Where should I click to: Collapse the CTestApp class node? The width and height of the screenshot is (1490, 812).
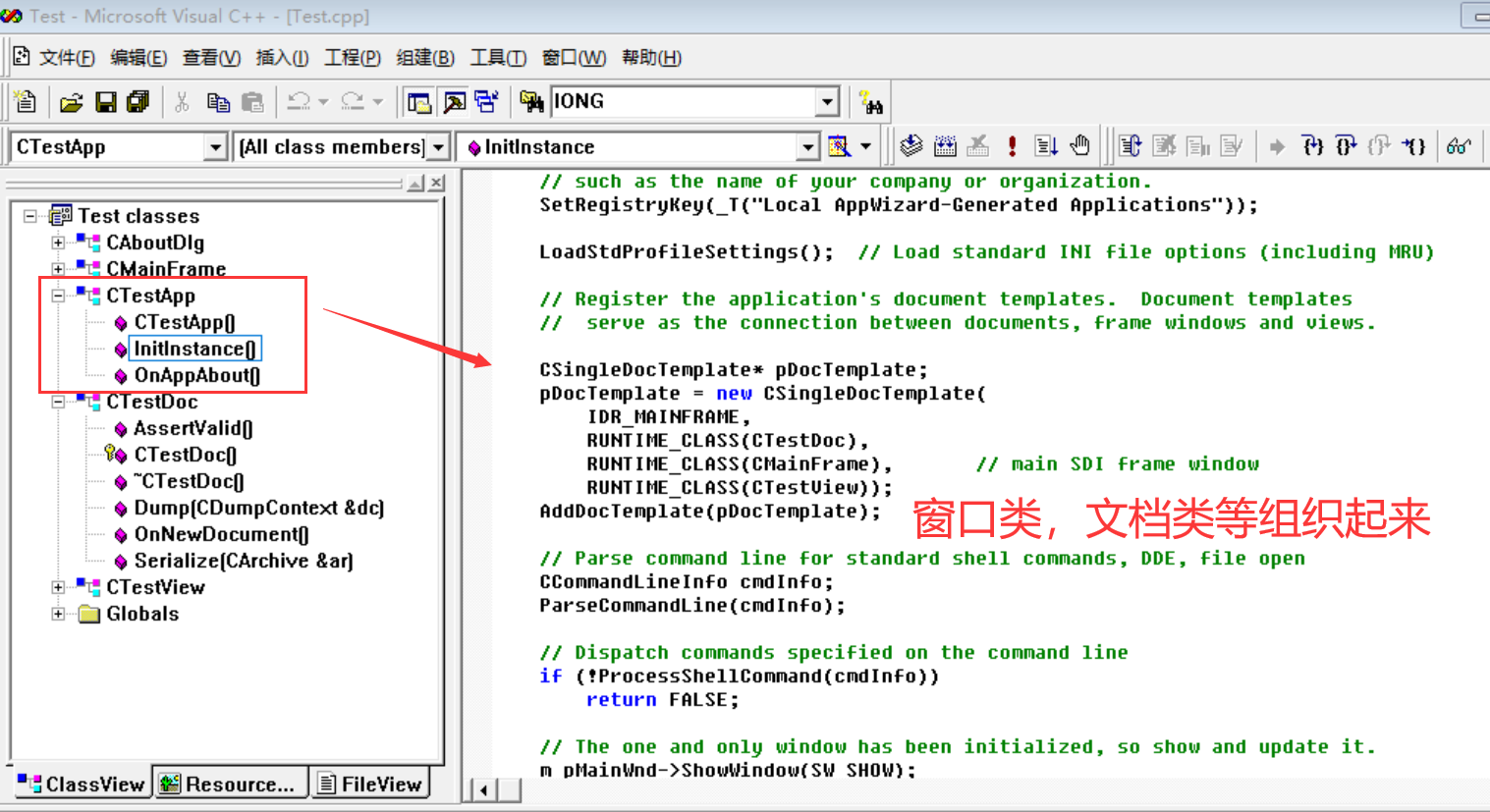click(x=58, y=296)
